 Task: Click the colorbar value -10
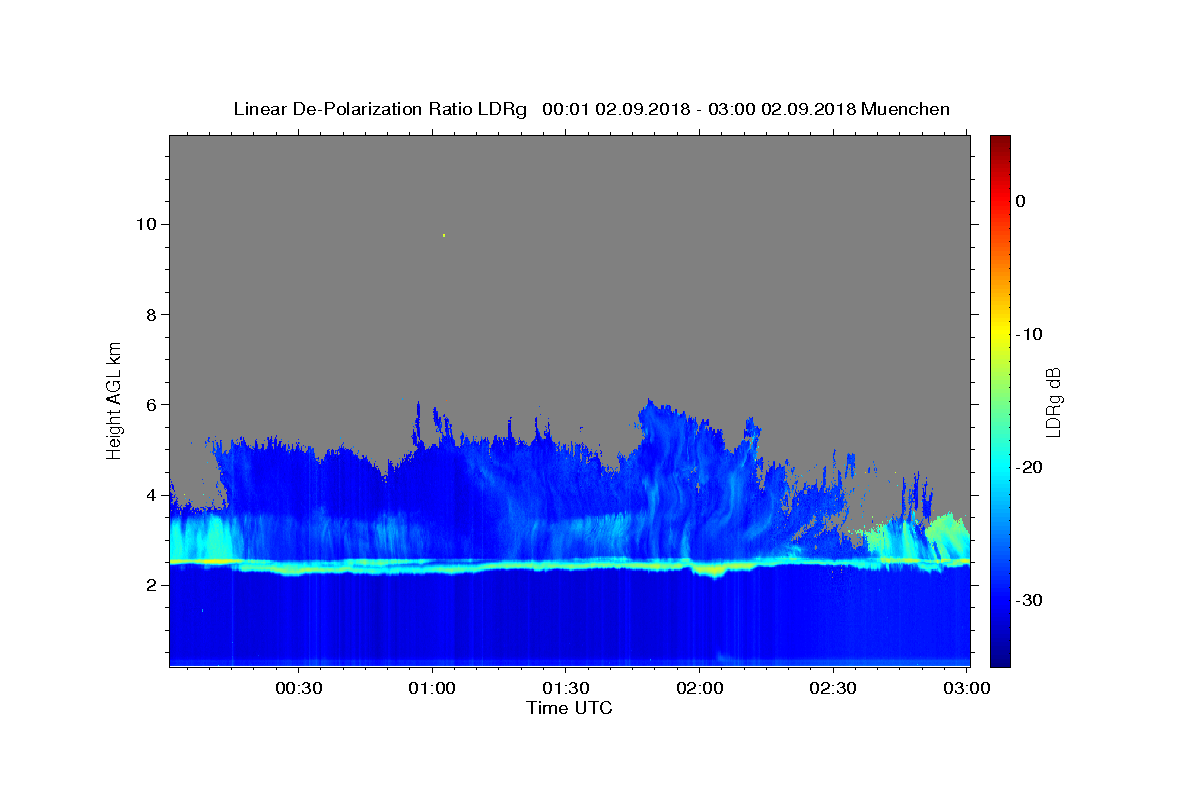(1029, 334)
